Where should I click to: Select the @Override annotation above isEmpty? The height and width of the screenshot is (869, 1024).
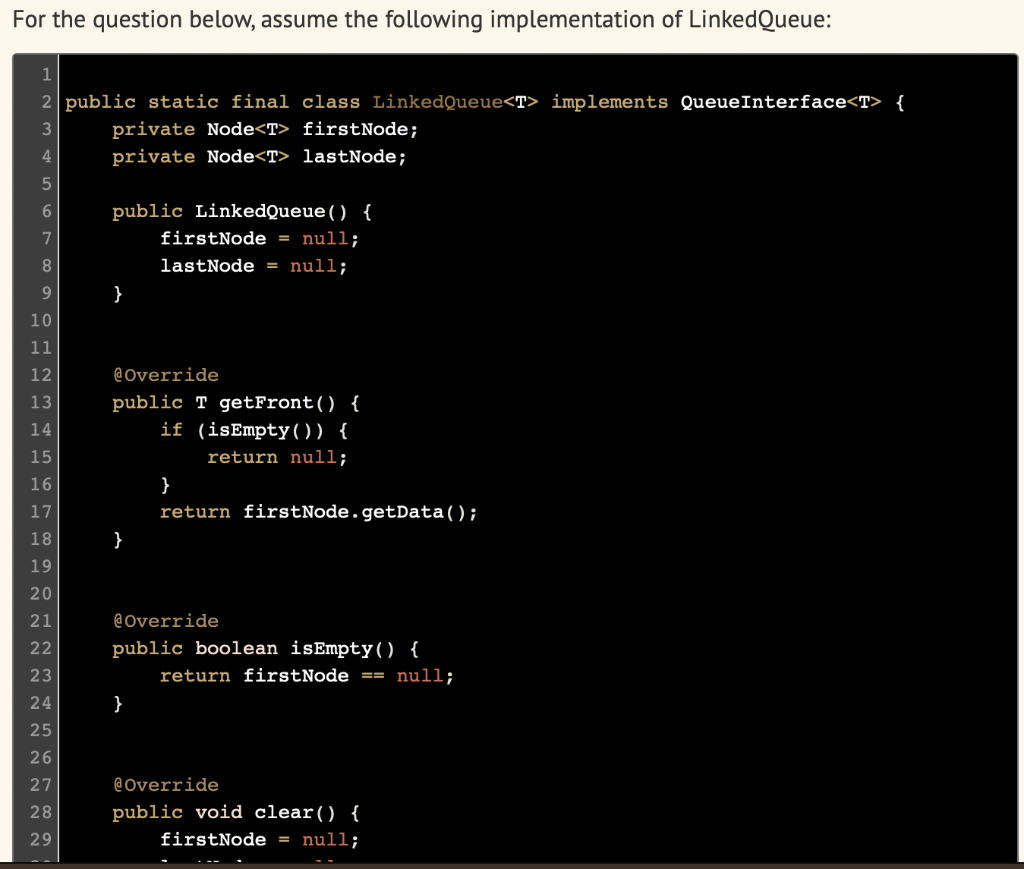tap(165, 620)
